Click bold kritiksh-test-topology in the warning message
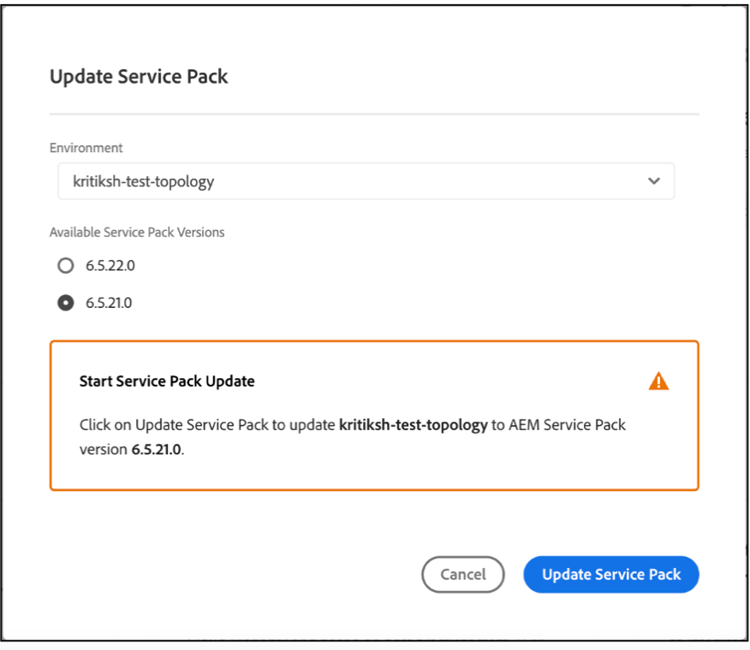This screenshot has height=650, width=750. pyautogui.click(x=413, y=425)
